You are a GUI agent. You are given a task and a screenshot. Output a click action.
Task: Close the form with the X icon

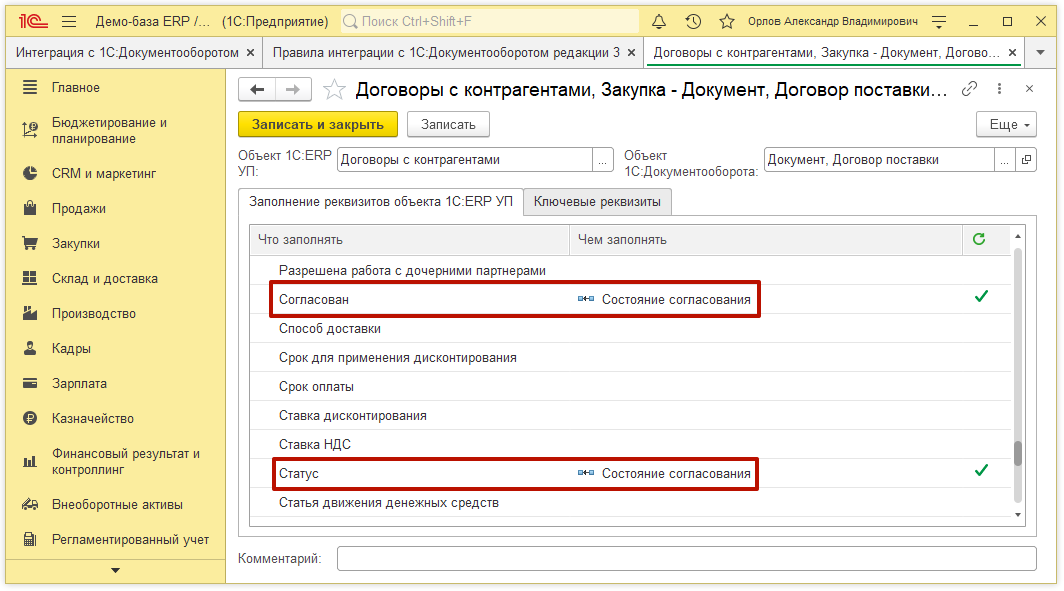1029,89
